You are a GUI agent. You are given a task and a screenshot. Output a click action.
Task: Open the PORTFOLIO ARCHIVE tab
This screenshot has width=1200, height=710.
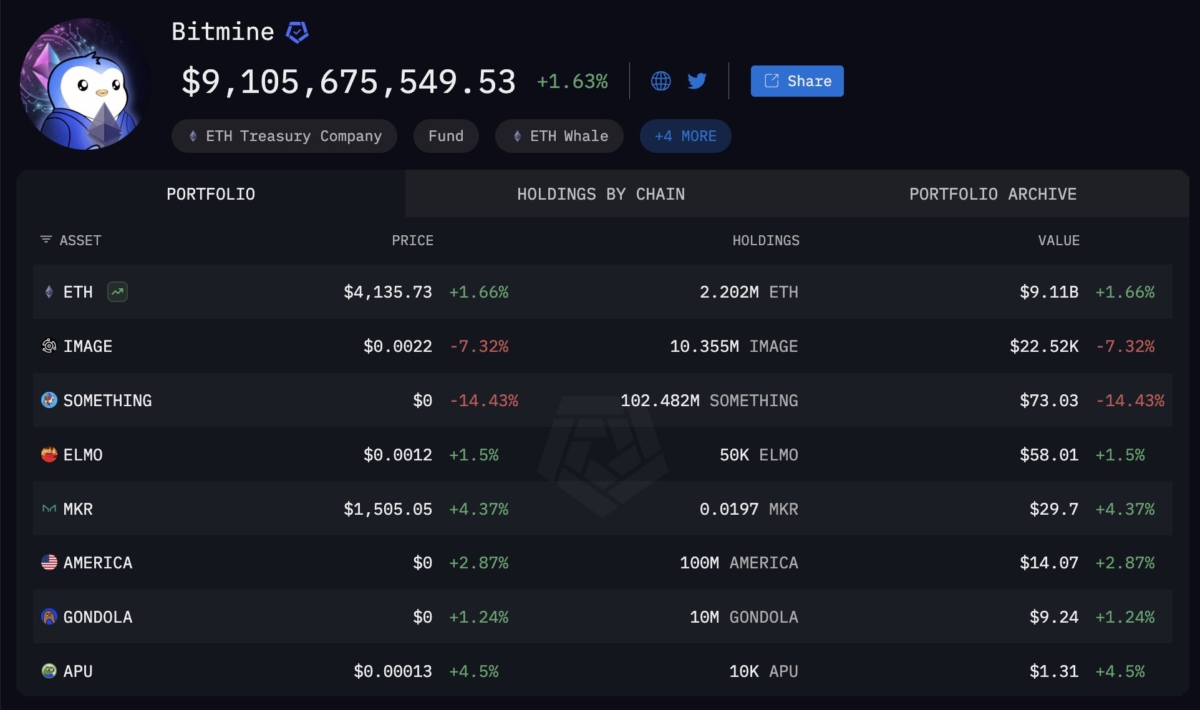click(x=993, y=194)
